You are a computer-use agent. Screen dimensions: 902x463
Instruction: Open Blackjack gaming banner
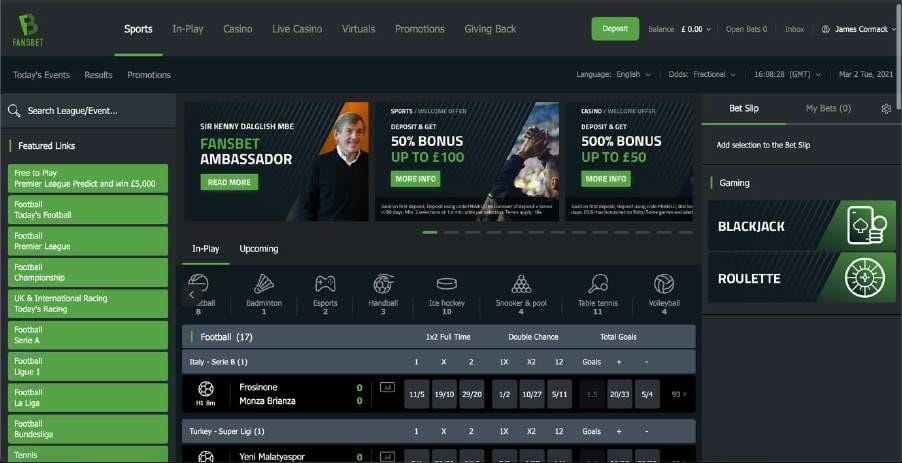coord(802,225)
